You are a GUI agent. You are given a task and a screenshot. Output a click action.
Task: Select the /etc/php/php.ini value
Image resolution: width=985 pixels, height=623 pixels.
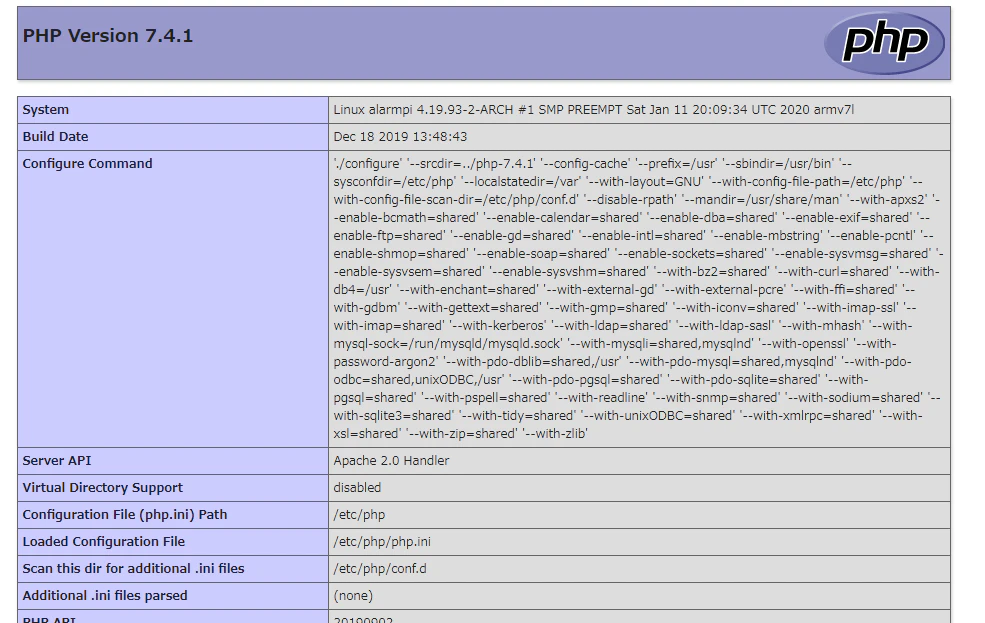pos(382,541)
